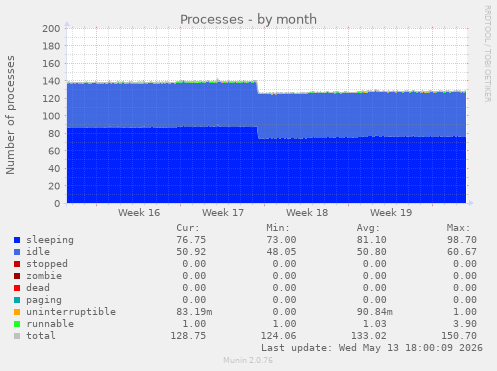Click idle maximum value 60.67
The image size is (497, 371).
click(x=462, y=252)
